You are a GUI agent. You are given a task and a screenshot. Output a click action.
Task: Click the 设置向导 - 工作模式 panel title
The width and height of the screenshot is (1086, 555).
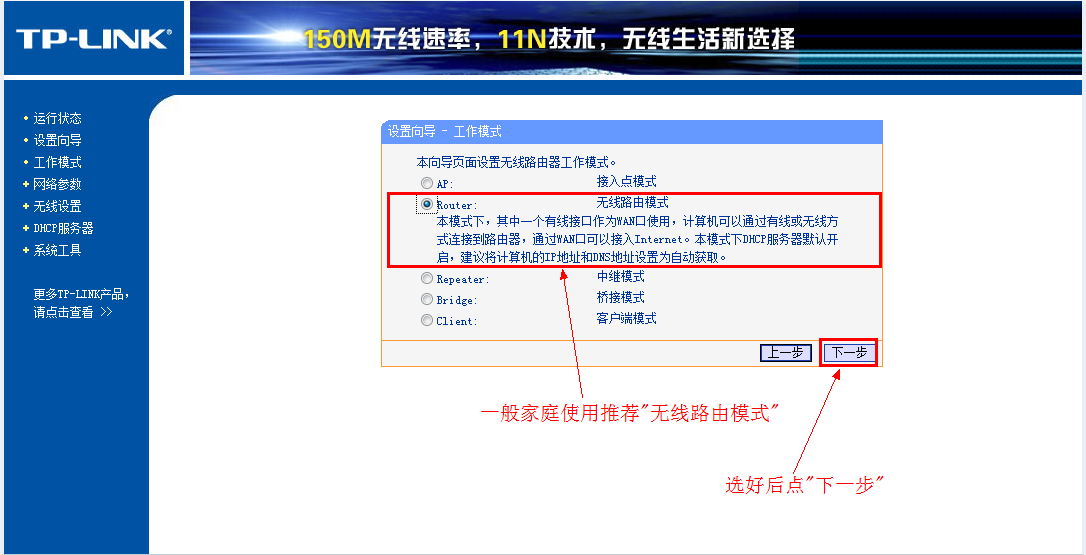pos(444,131)
